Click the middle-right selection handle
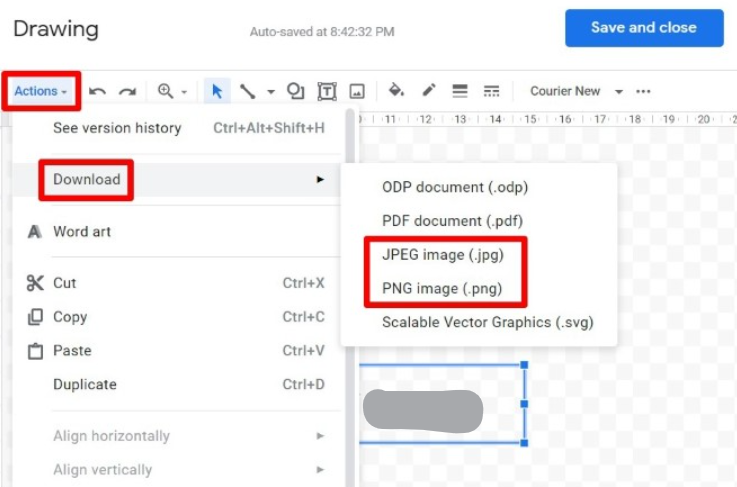 click(525, 404)
